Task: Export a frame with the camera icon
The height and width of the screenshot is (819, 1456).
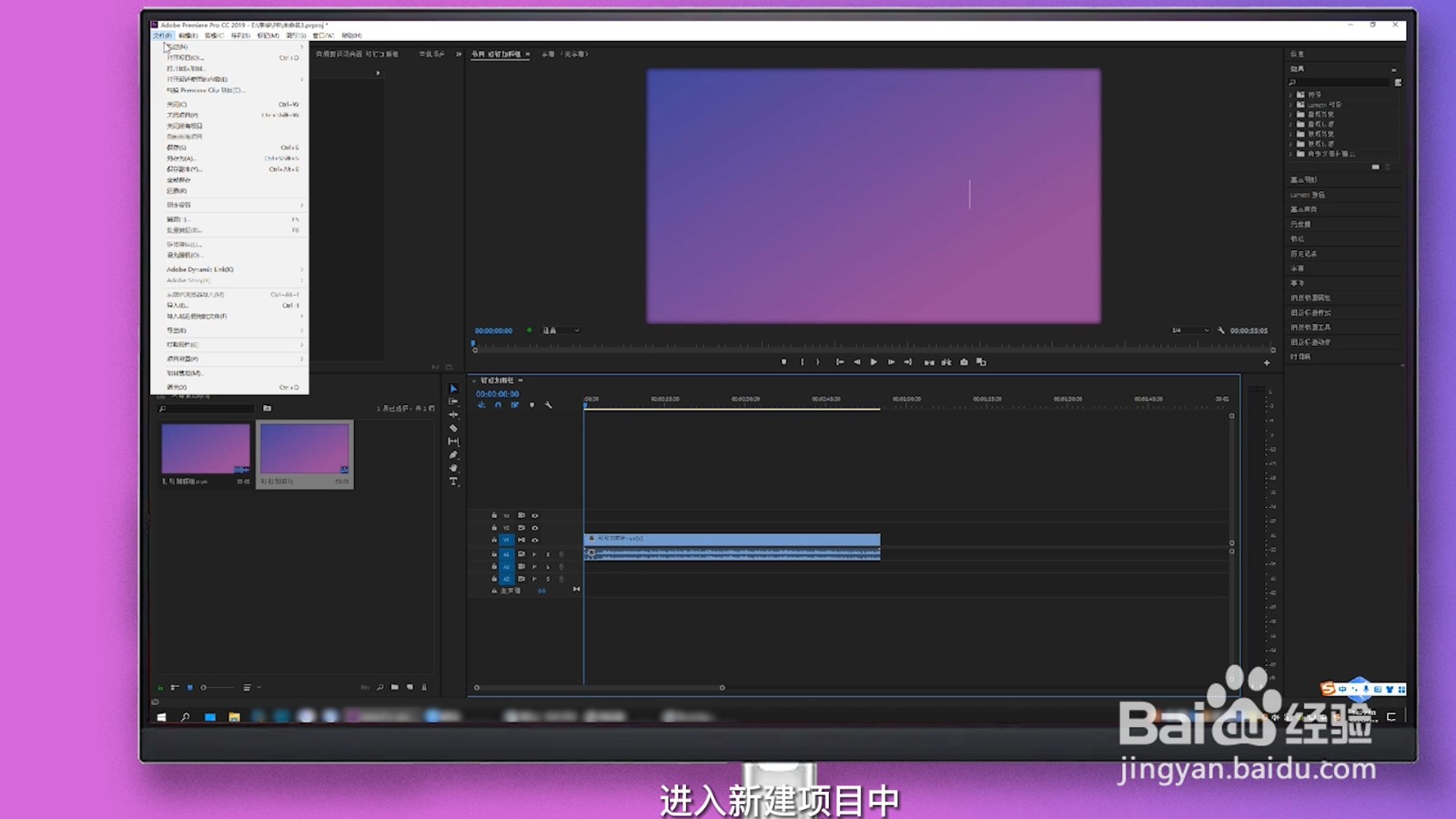Action: 964,362
